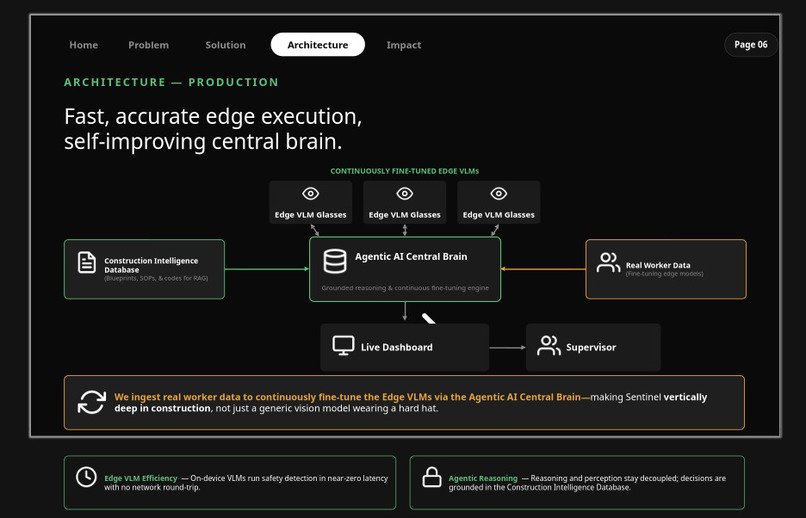806x518 pixels.
Task: Click the people icon next to Supervisor
Action: click(x=548, y=346)
